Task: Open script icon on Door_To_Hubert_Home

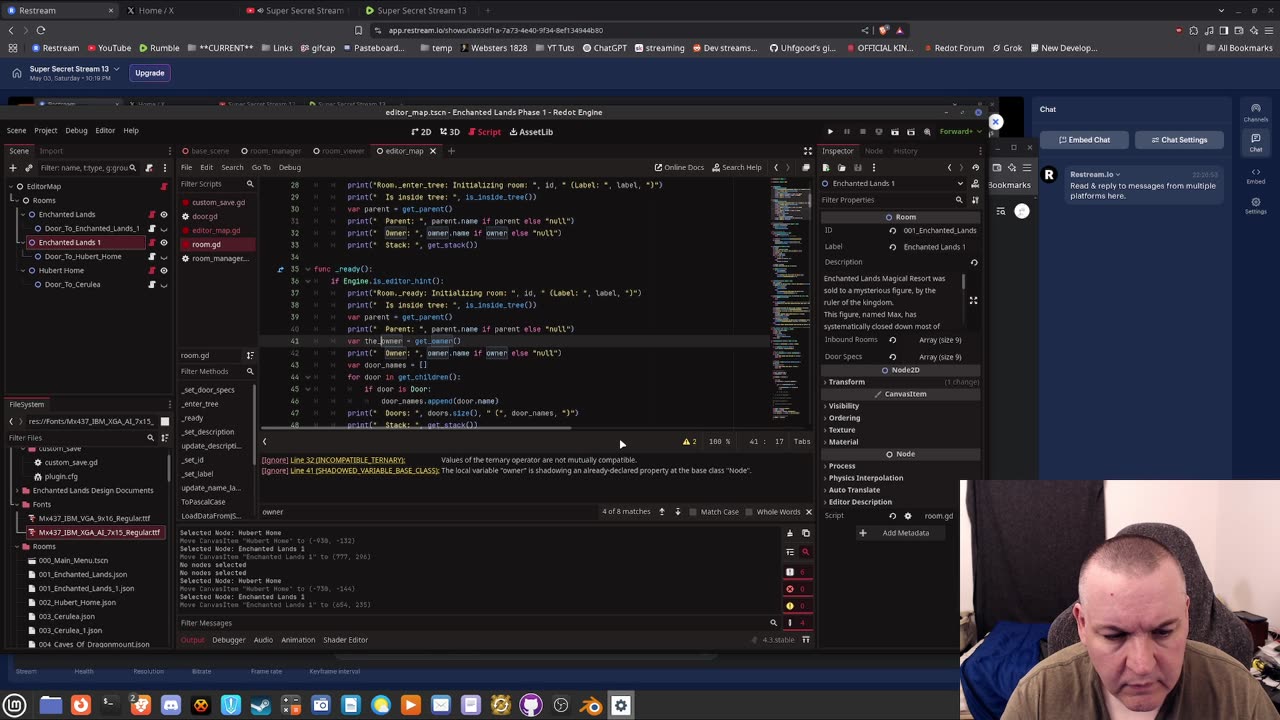Action: pyautogui.click(x=152, y=256)
